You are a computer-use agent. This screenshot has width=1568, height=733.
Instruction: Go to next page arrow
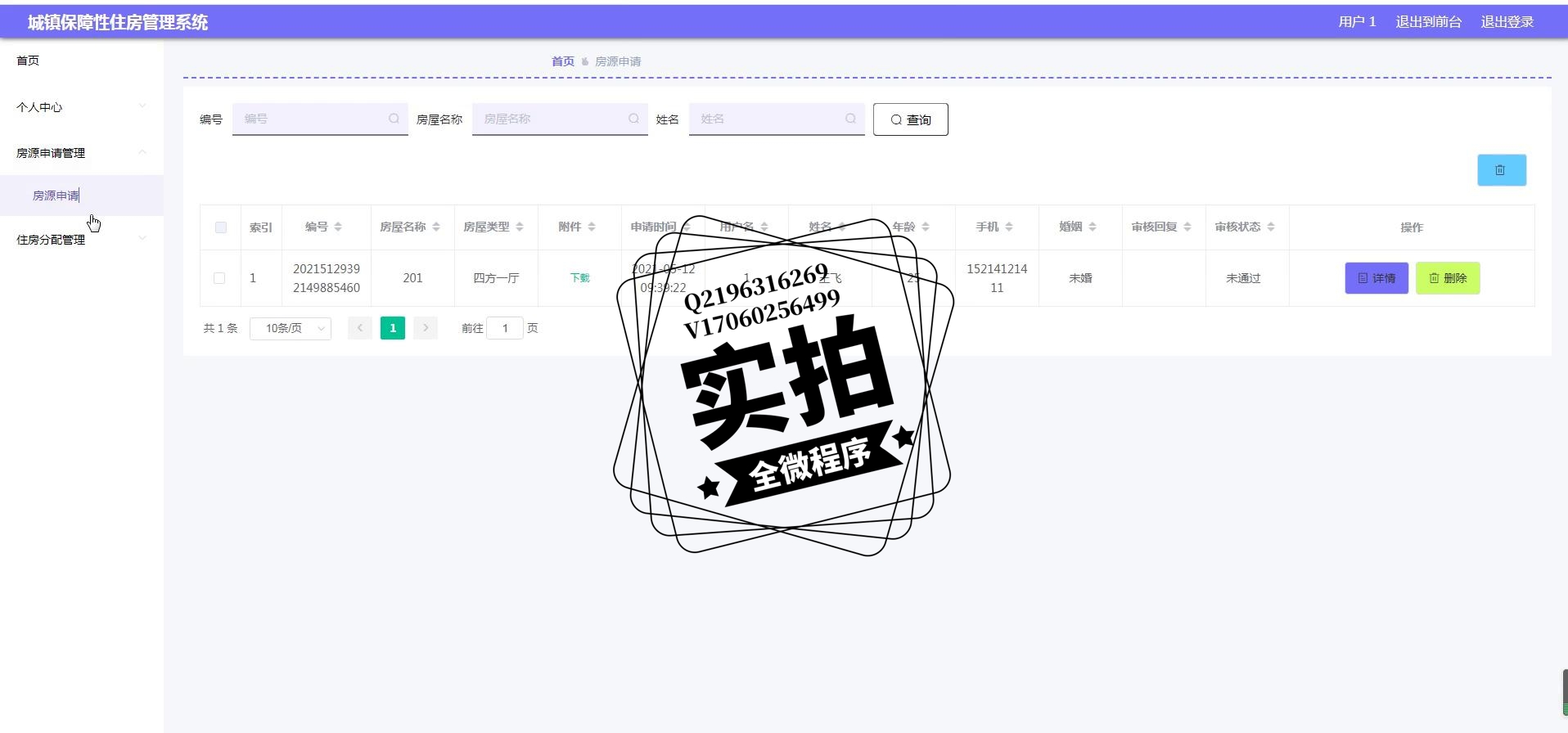pyautogui.click(x=426, y=328)
